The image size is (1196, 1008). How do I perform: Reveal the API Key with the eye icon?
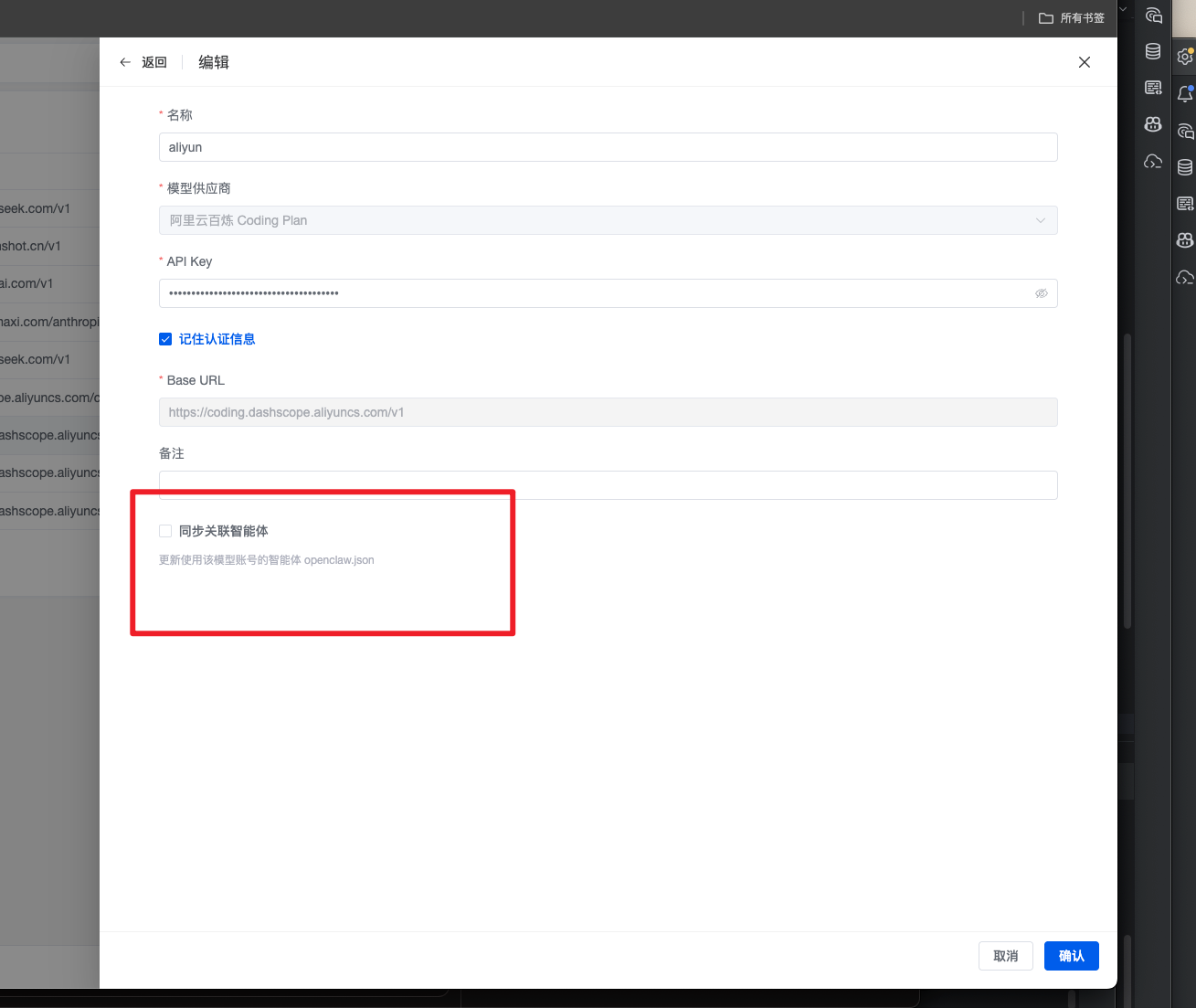[x=1041, y=293]
